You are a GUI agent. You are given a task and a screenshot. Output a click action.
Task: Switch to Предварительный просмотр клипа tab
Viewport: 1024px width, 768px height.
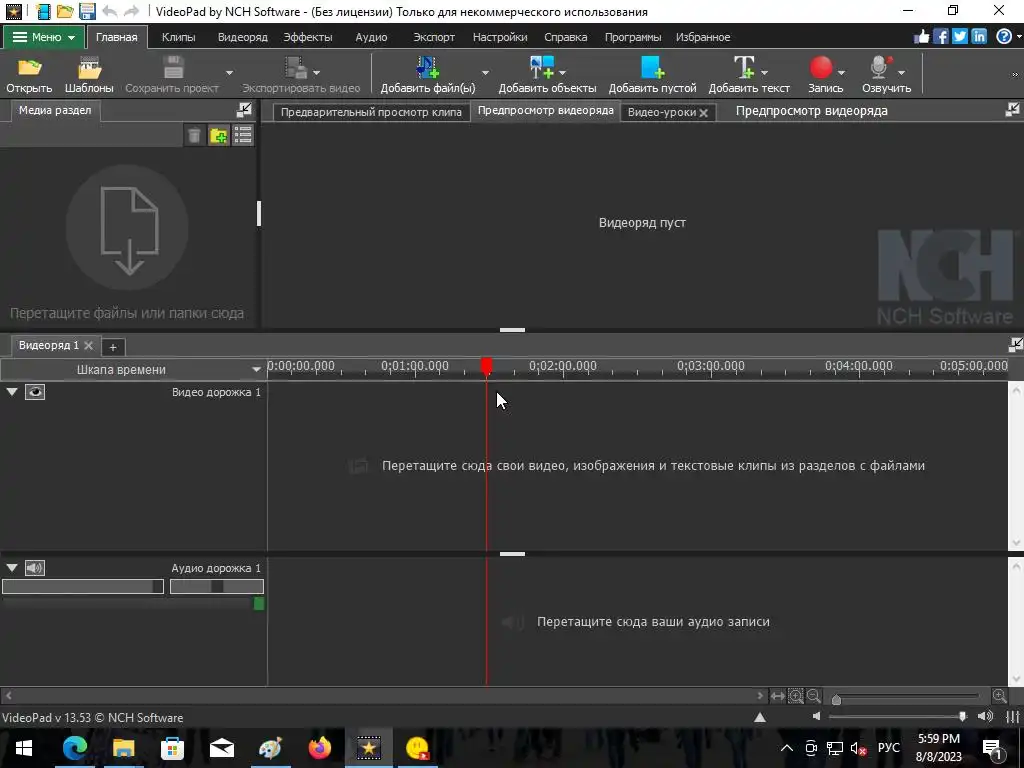pos(371,112)
